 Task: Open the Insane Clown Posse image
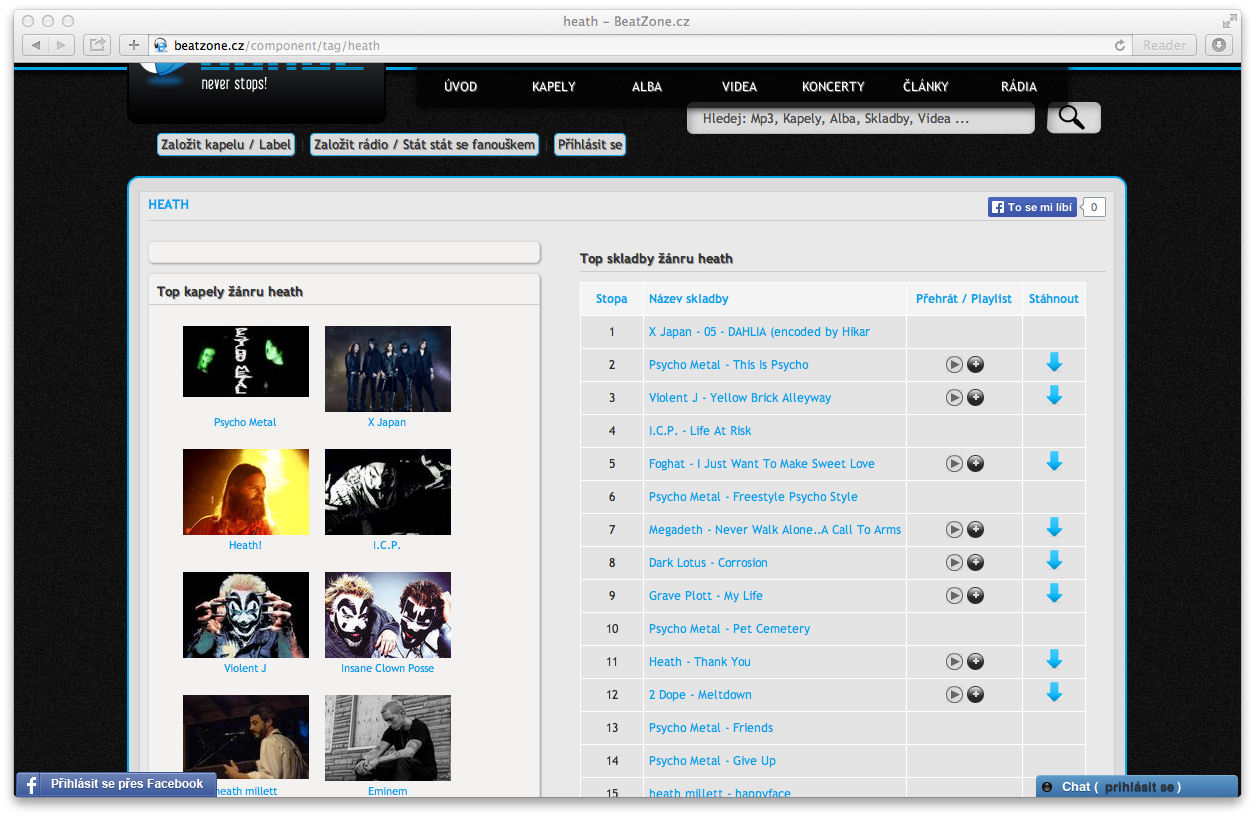(x=388, y=615)
